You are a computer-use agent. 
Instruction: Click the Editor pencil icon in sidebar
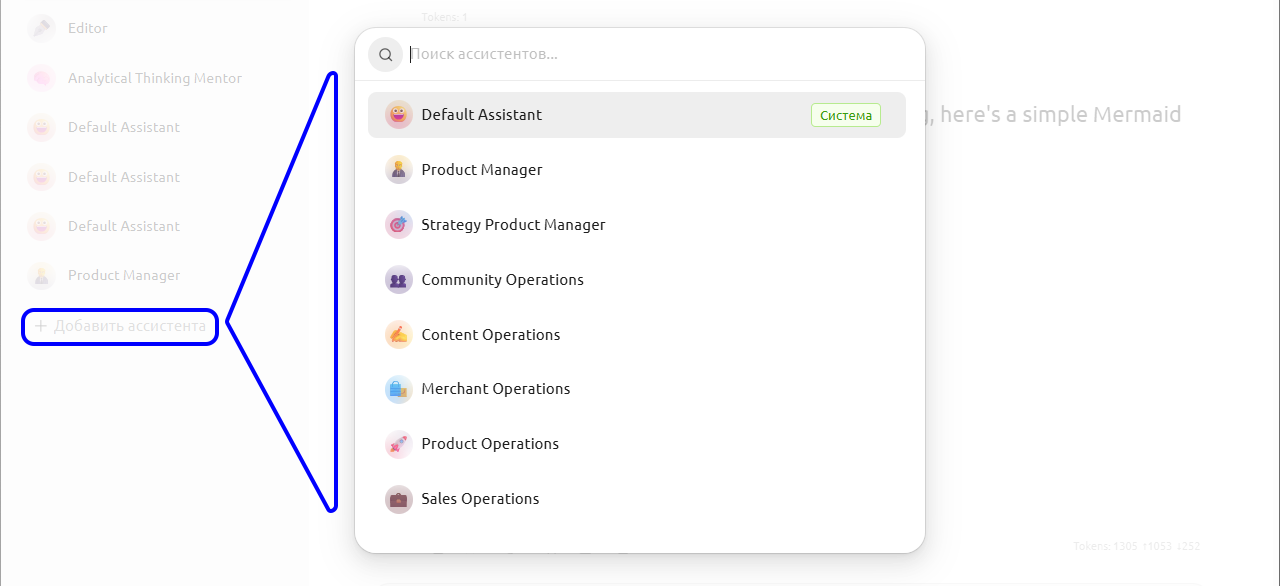click(41, 28)
